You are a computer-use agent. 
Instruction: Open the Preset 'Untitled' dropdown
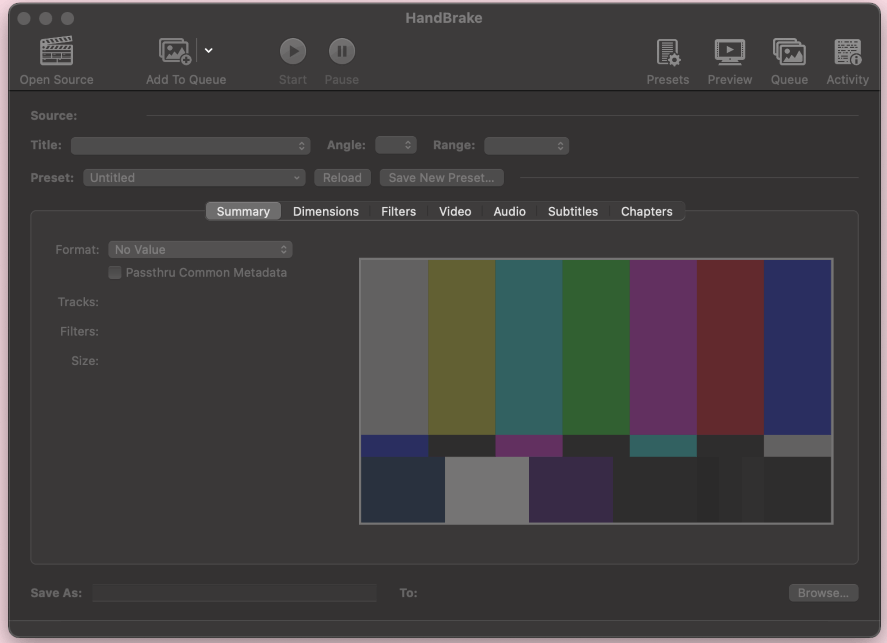[x=194, y=178]
